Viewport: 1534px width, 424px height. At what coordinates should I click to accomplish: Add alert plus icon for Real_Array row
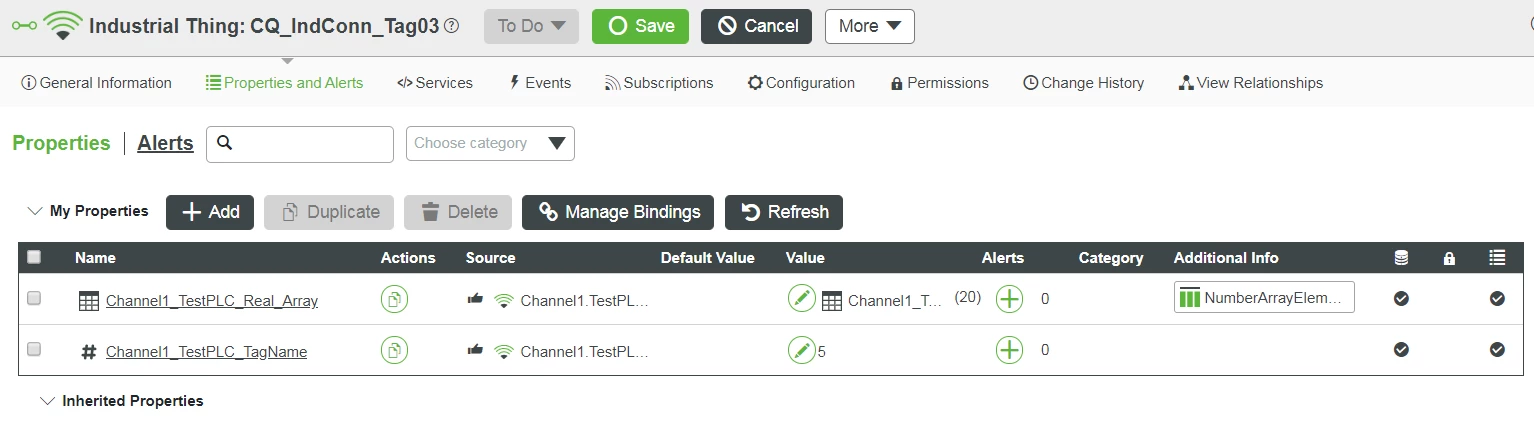(1009, 299)
